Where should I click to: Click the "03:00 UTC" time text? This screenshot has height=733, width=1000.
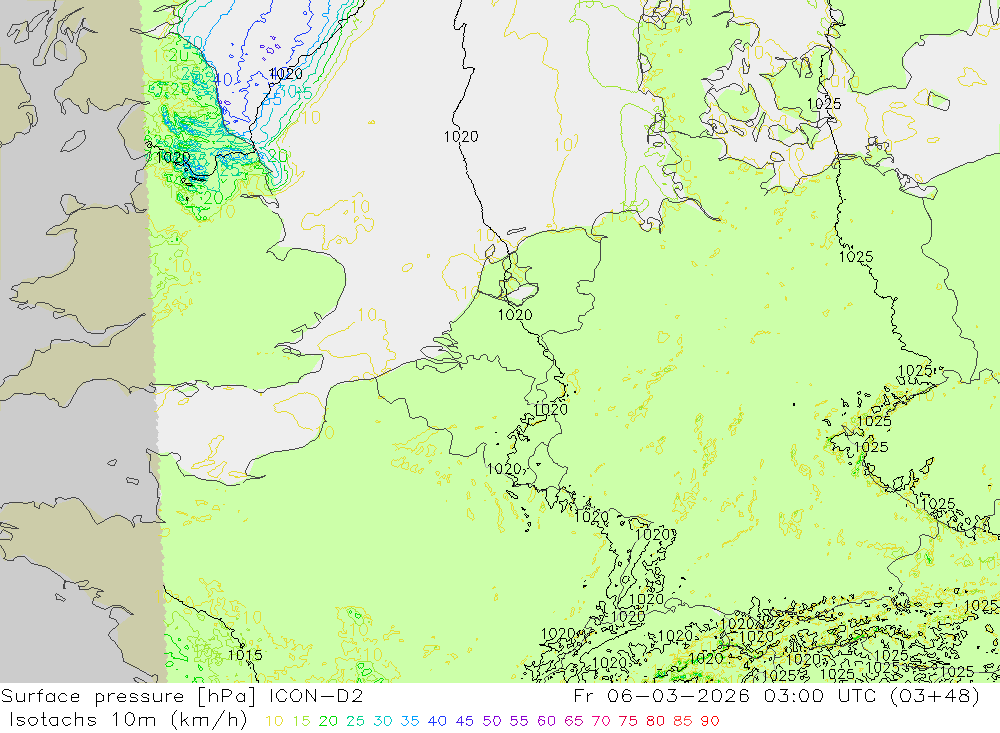click(x=820, y=696)
